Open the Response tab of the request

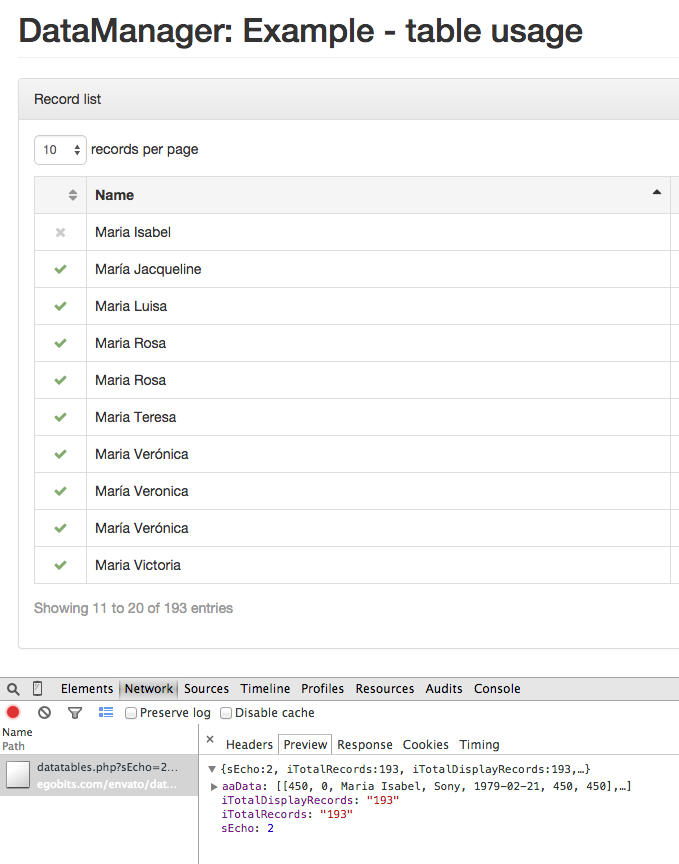364,745
